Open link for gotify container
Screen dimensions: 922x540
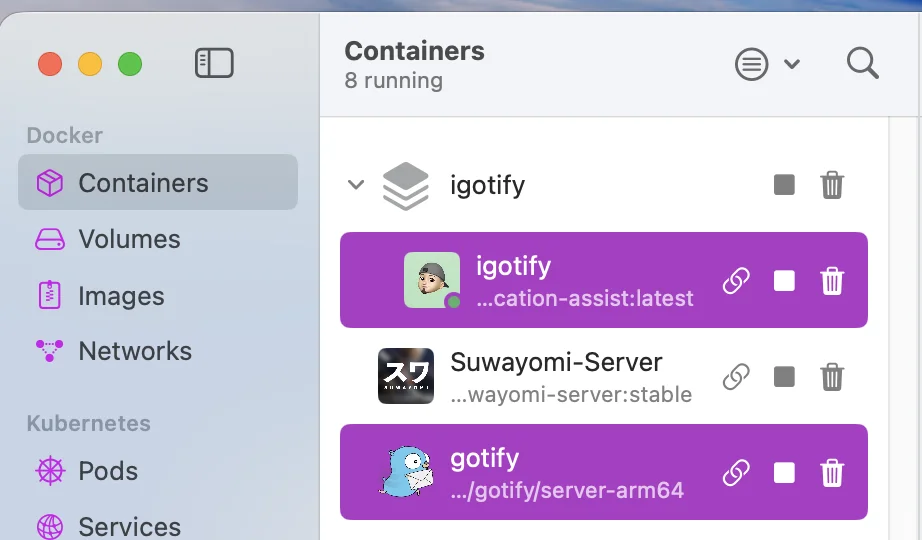coord(736,473)
